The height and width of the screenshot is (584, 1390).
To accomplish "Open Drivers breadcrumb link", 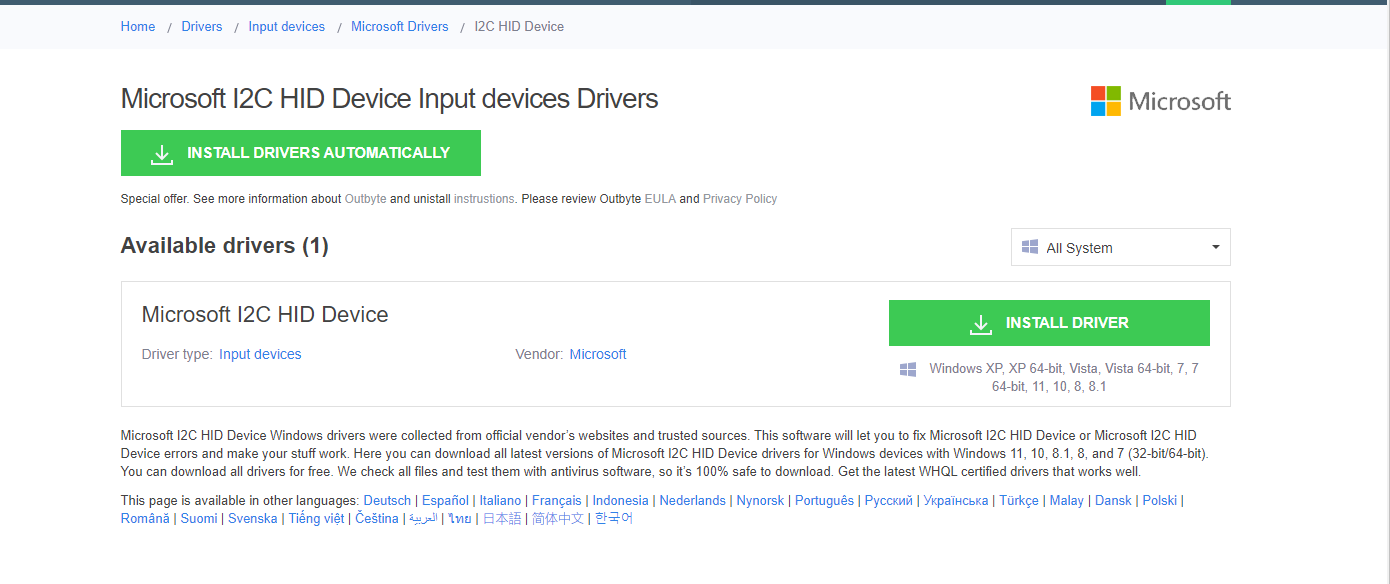I will [202, 27].
